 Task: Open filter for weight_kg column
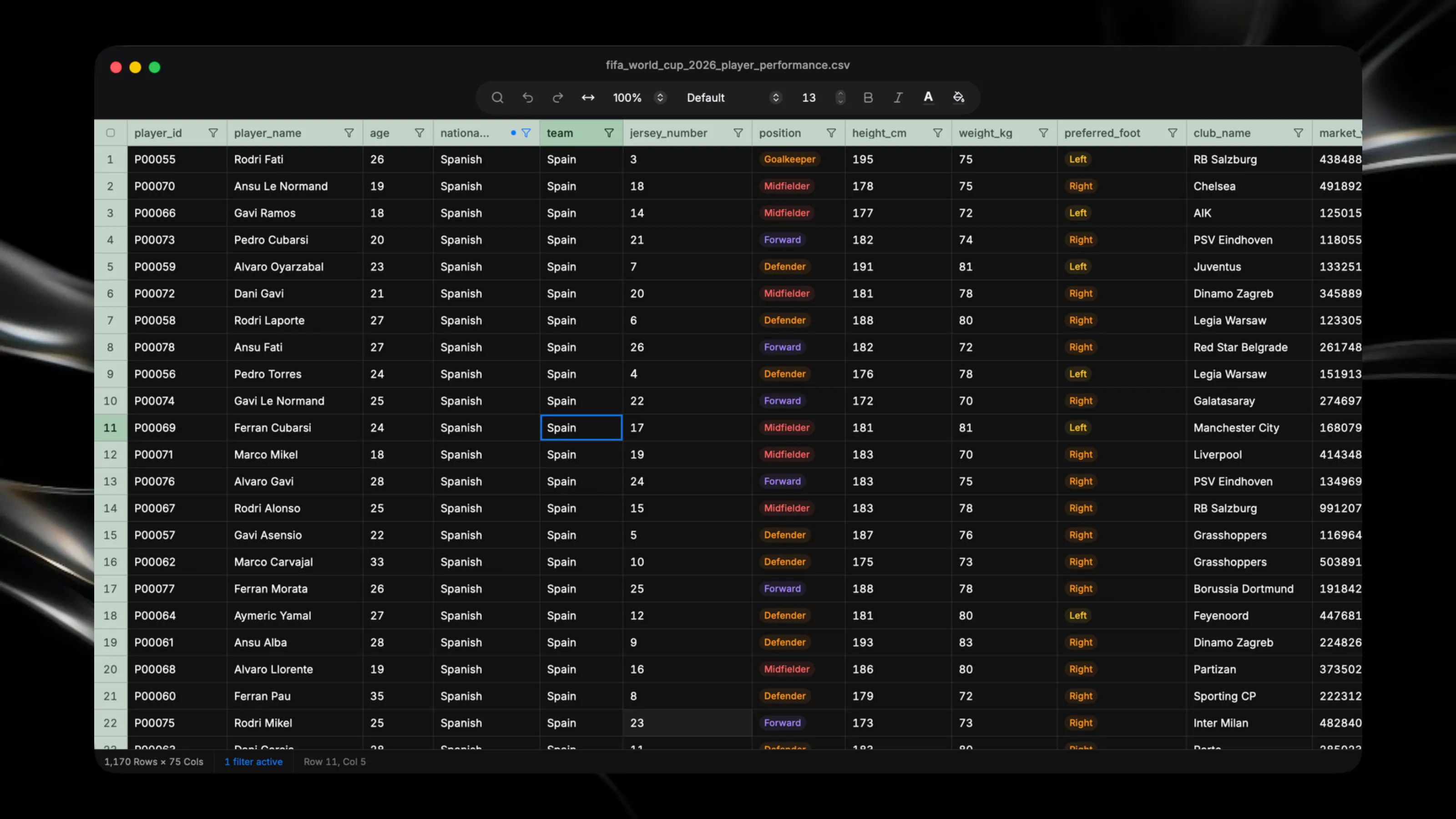(1043, 133)
